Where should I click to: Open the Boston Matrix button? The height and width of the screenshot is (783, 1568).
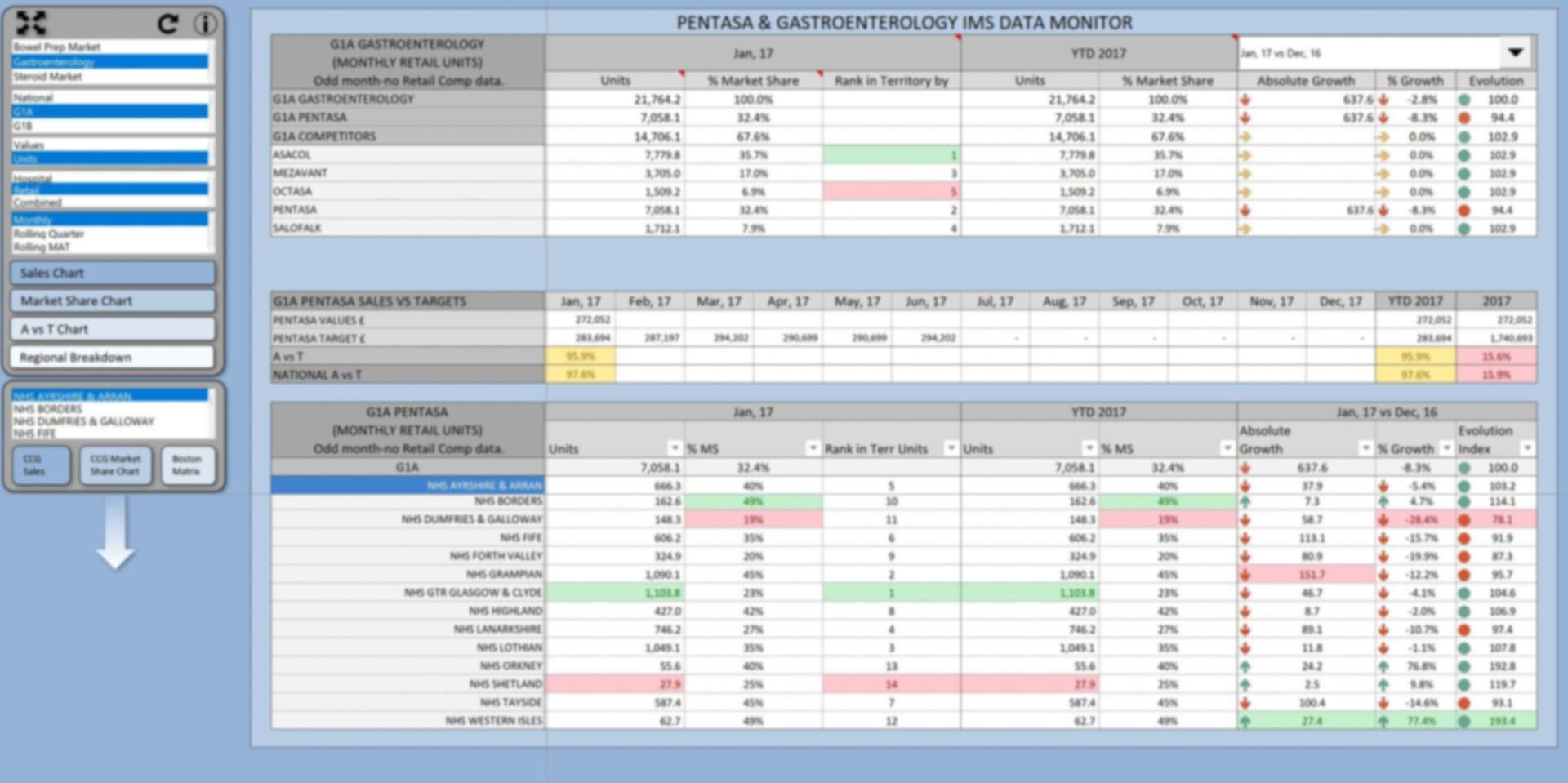pyautogui.click(x=188, y=465)
